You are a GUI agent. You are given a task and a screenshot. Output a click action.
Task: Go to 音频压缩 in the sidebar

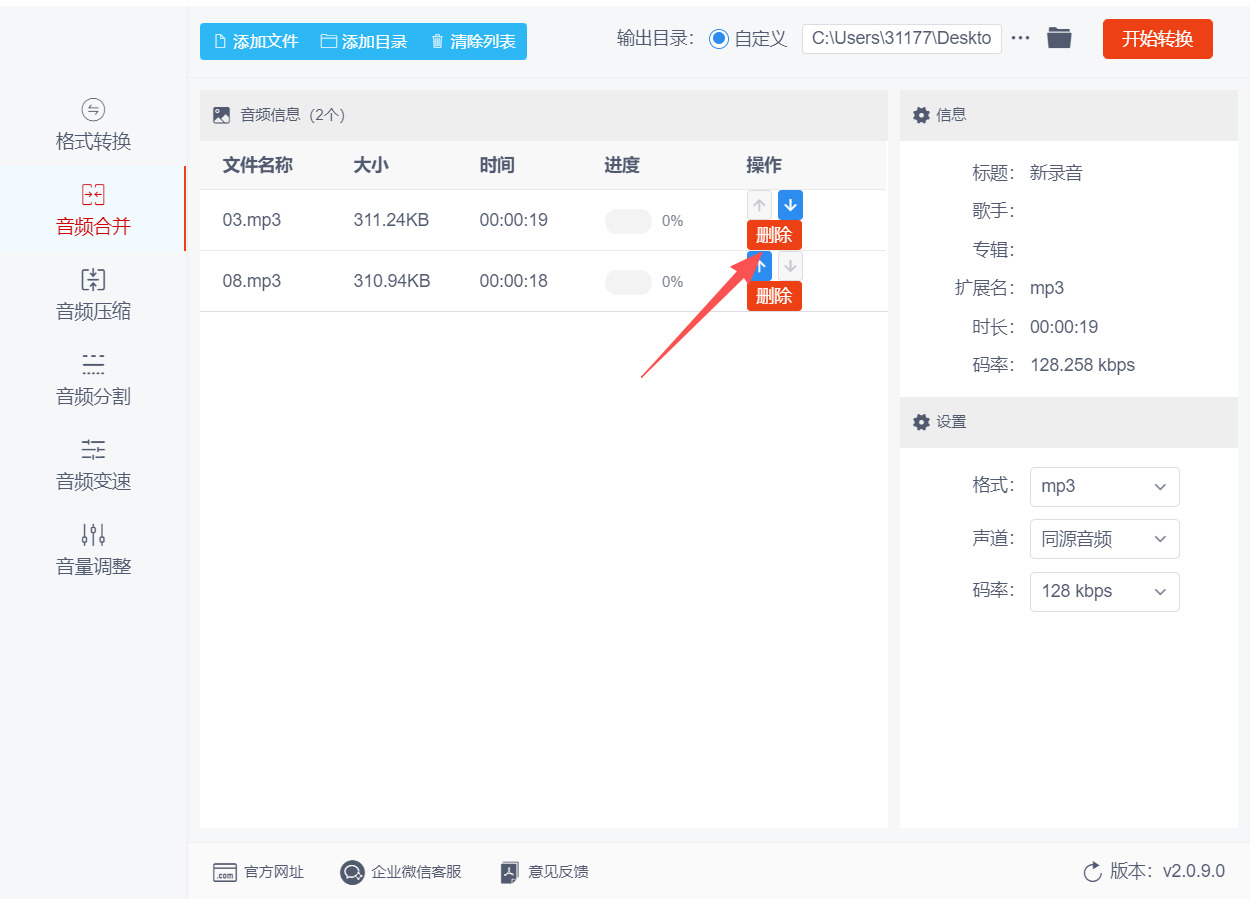(93, 295)
